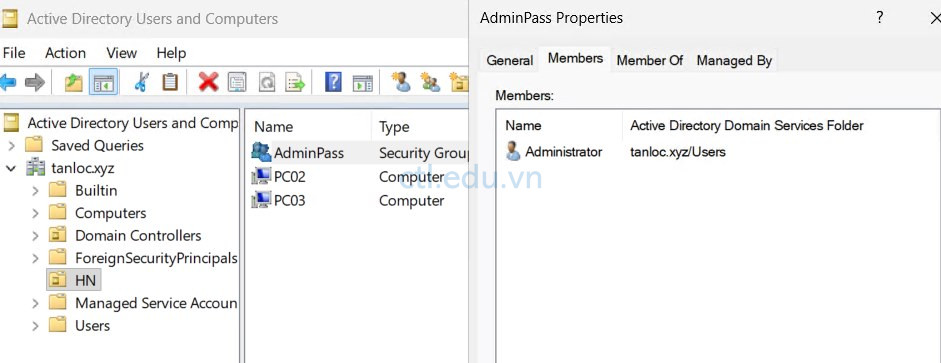The image size is (941, 363).
Task: Click the Security Group type cell
Action: tap(423, 153)
